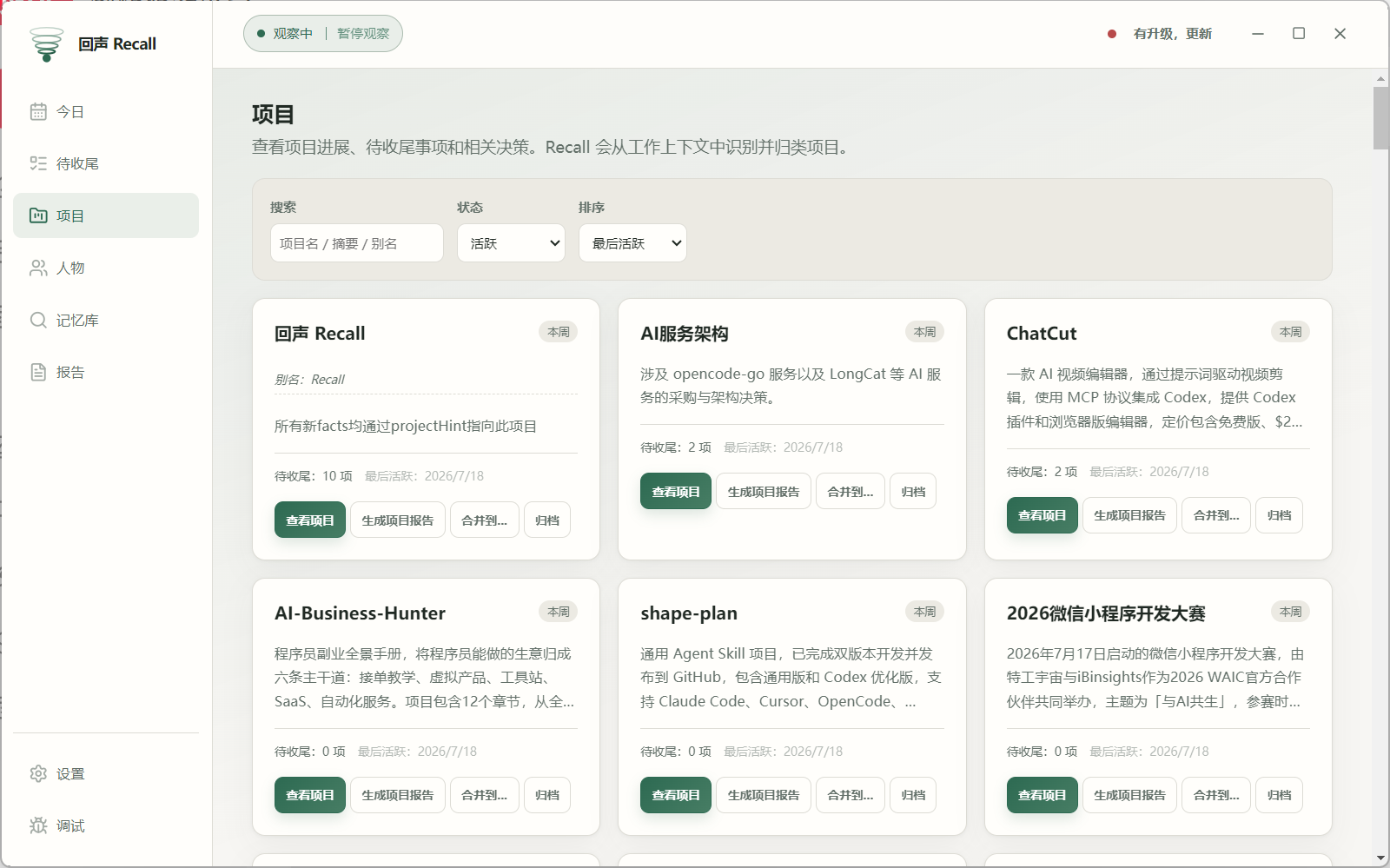Click 生成项目报告 on the AI-Business-Hunter card
Viewport: 1390px width, 868px height.
(398, 795)
